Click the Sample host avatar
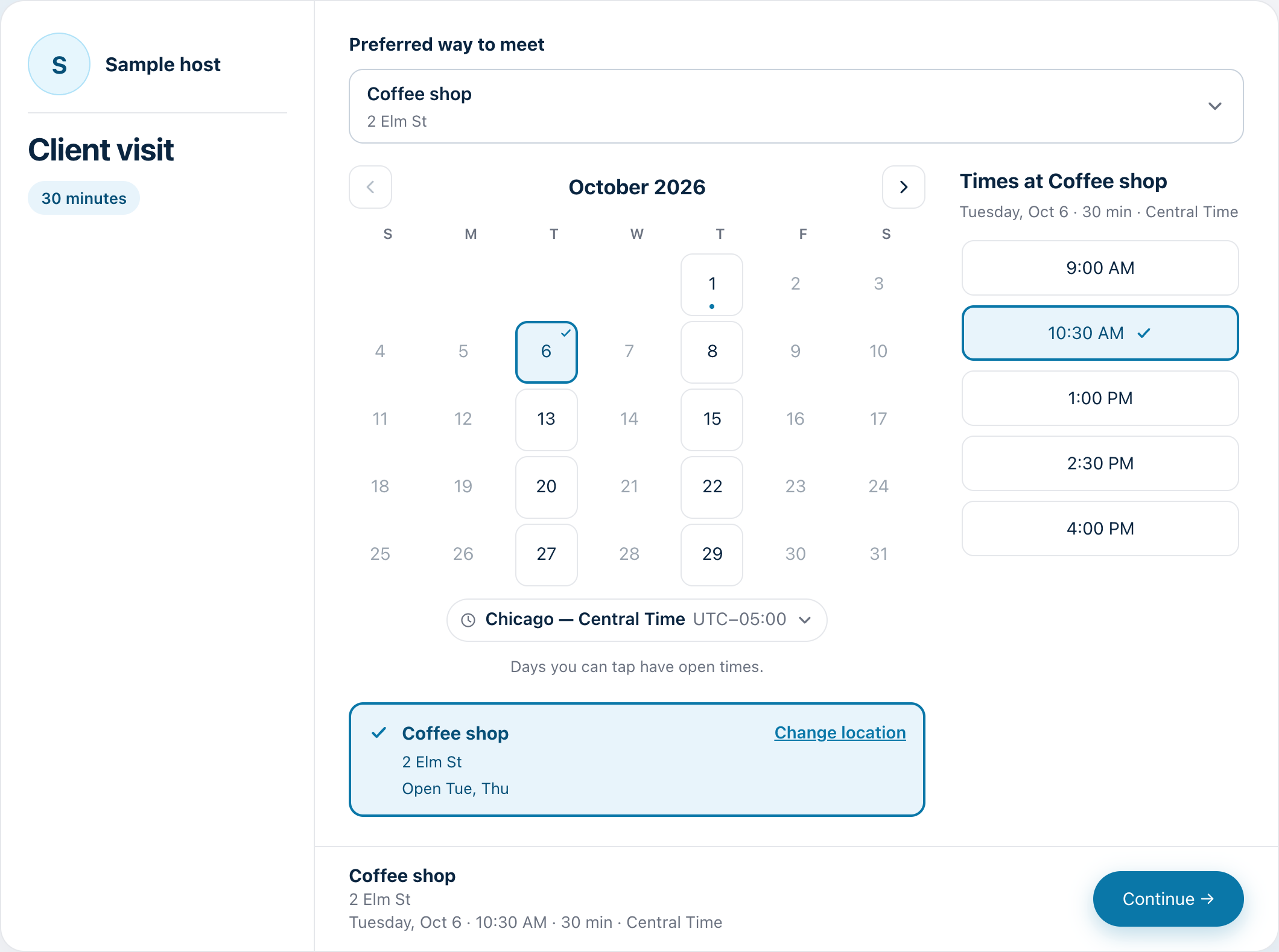 pyautogui.click(x=59, y=64)
